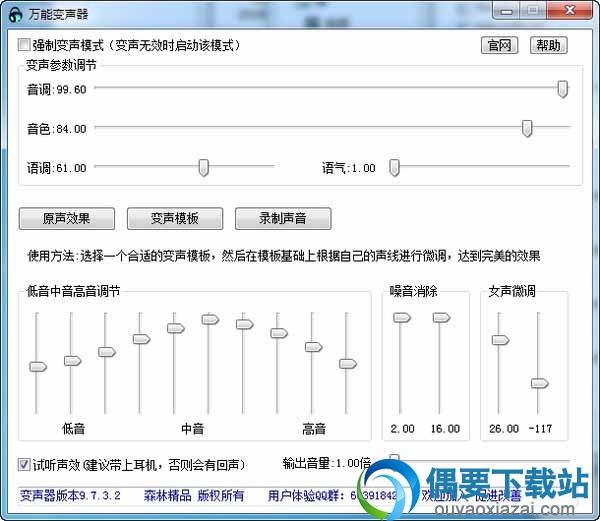Image resolution: width=600 pixels, height=521 pixels.
Task: Click the 语气 slider handle
Action: coord(394,168)
